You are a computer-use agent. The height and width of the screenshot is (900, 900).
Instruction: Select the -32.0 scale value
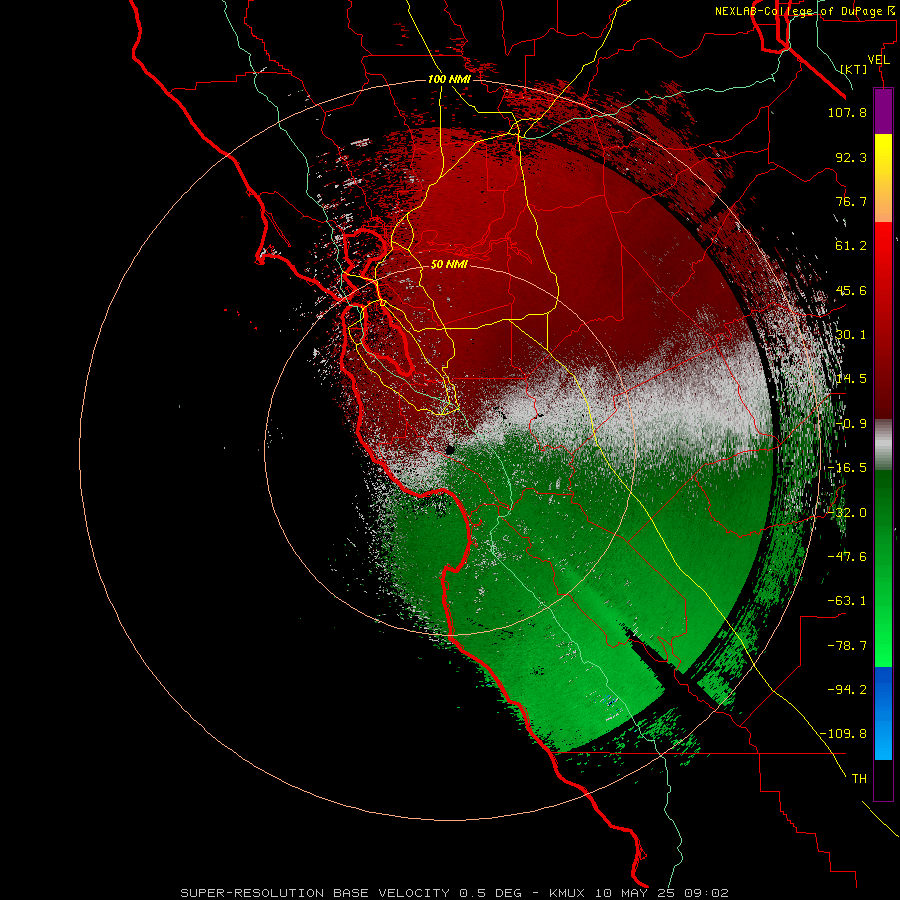[847, 513]
